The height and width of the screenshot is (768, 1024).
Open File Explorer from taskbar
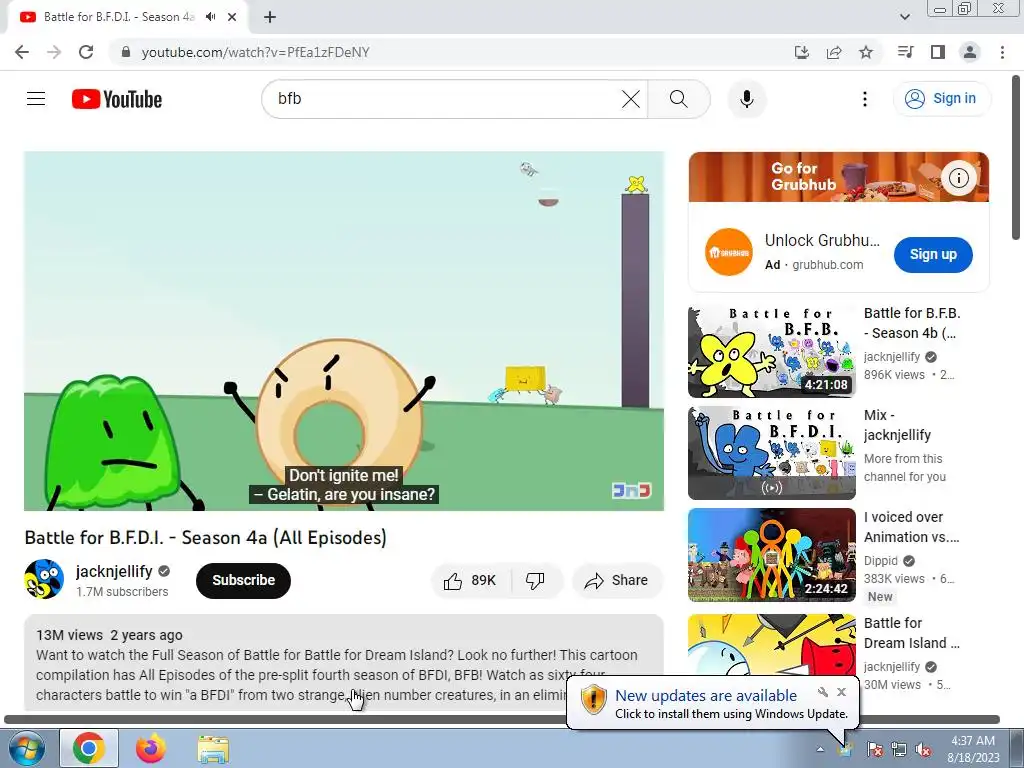pos(213,748)
